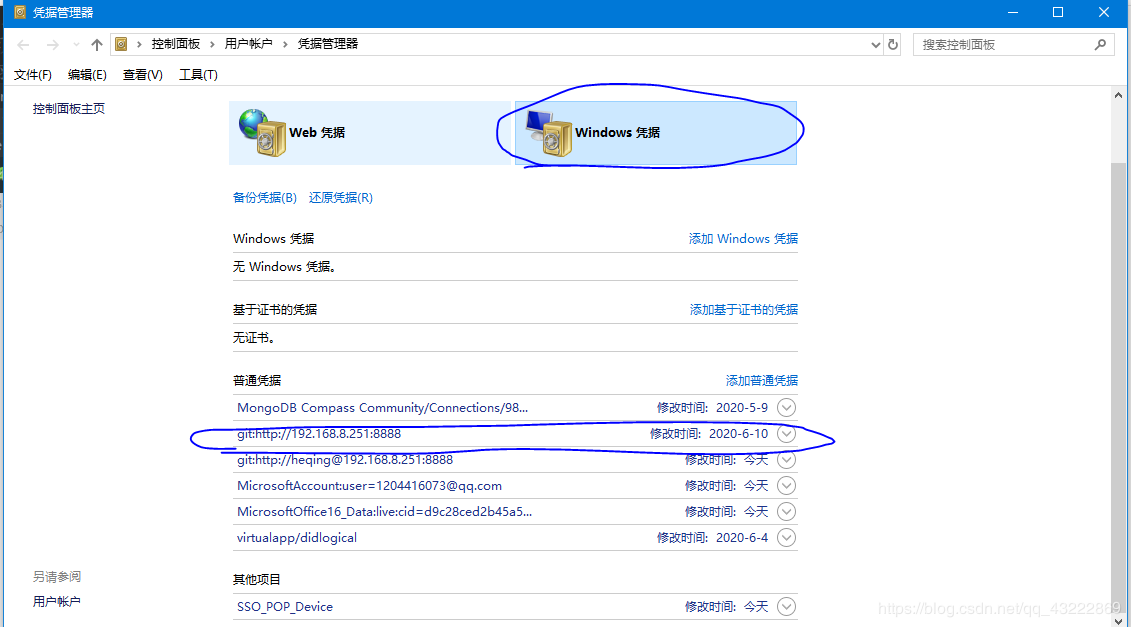Click the Control Panel icon in address bar
This screenshot has height=627, width=1131.
pos(121,44)
